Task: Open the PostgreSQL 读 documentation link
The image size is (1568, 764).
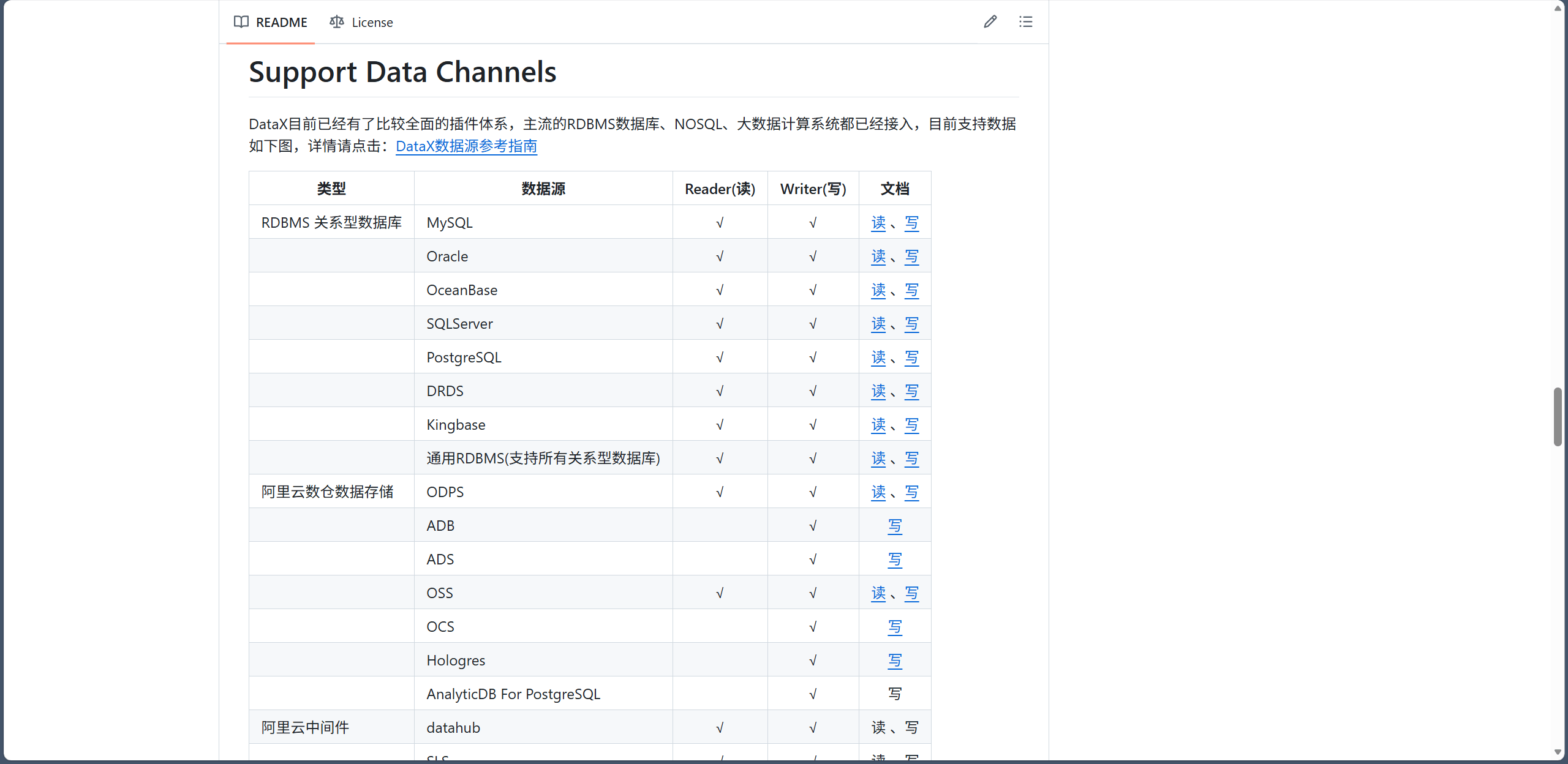Action: (878, 358)
